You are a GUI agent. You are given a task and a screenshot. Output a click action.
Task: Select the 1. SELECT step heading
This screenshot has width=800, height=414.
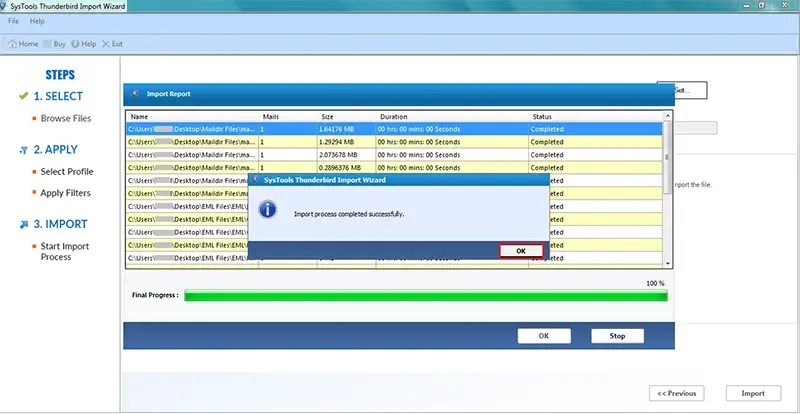coord(58,96)
